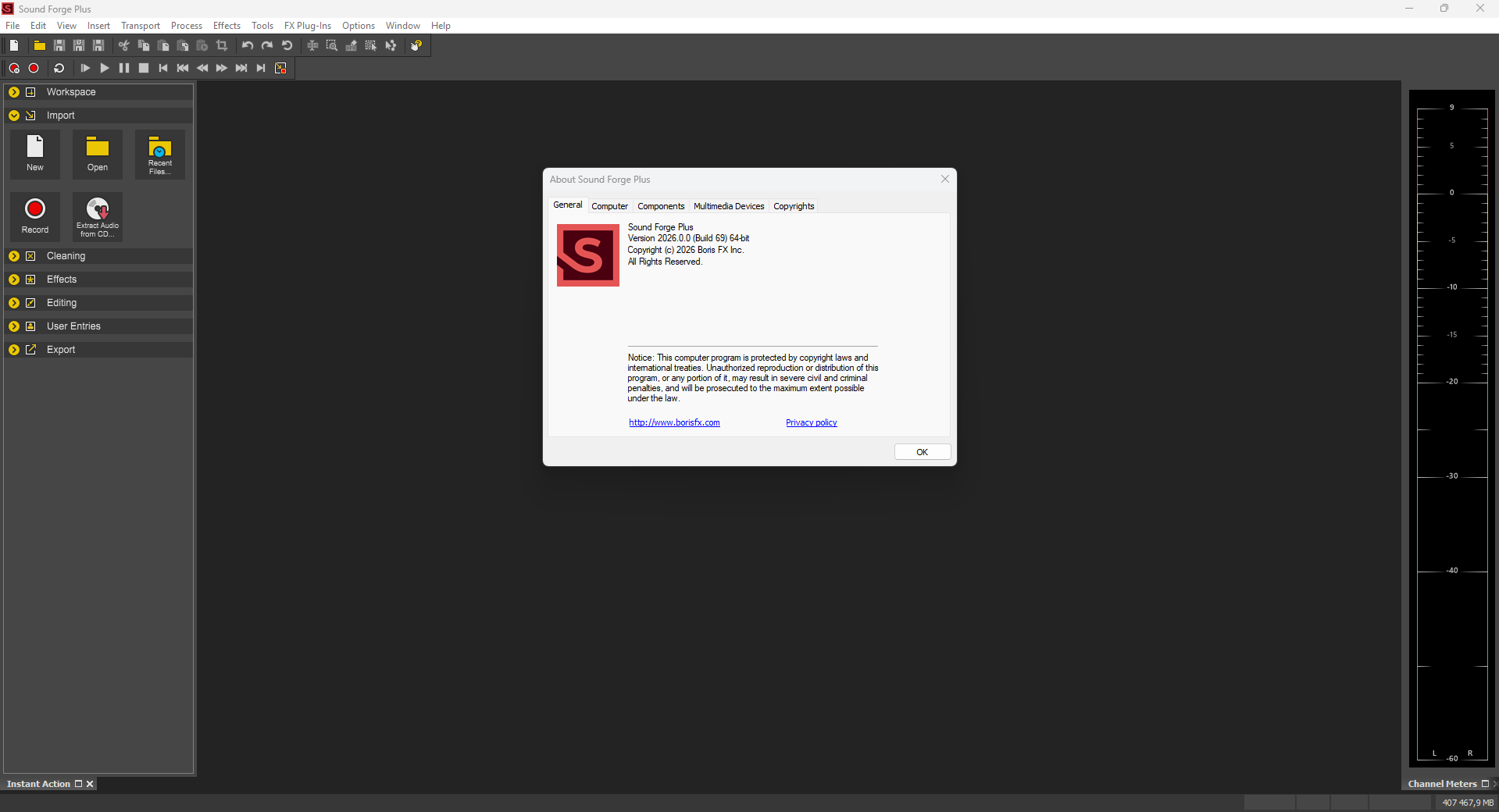Click the yellow Open folder icon in the top toolbar
The height and width of the screenshot is (812, 1499).
point(39,45)
